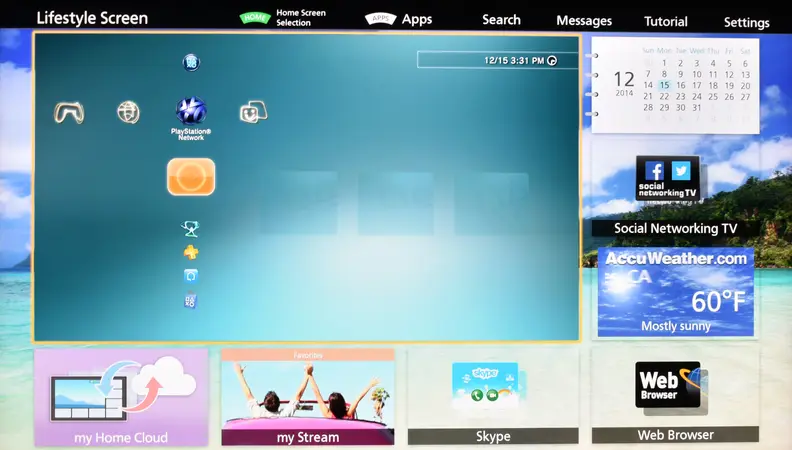Click the Favorites header on my Stream
Viewport: 792px width, 450px height.
(308, 355)
